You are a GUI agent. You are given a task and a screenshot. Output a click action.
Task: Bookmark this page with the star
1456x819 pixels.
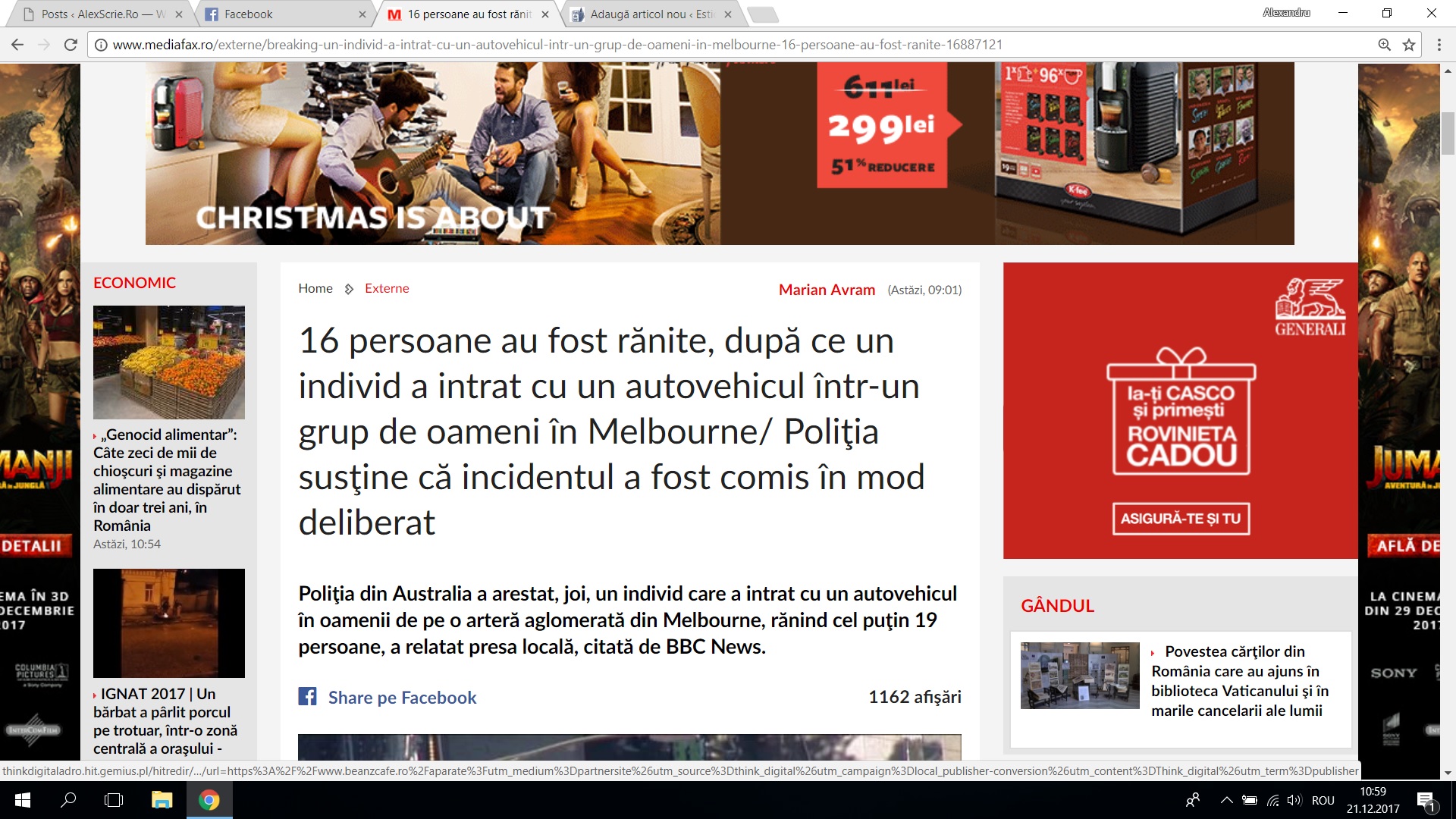pyautogui.click(x=1409, y=45)
